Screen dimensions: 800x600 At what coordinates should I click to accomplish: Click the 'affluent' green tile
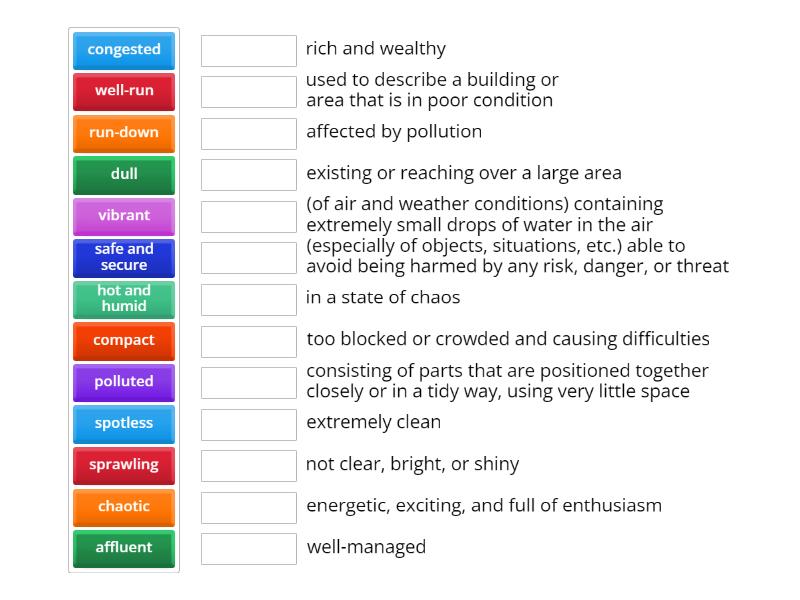123,548
